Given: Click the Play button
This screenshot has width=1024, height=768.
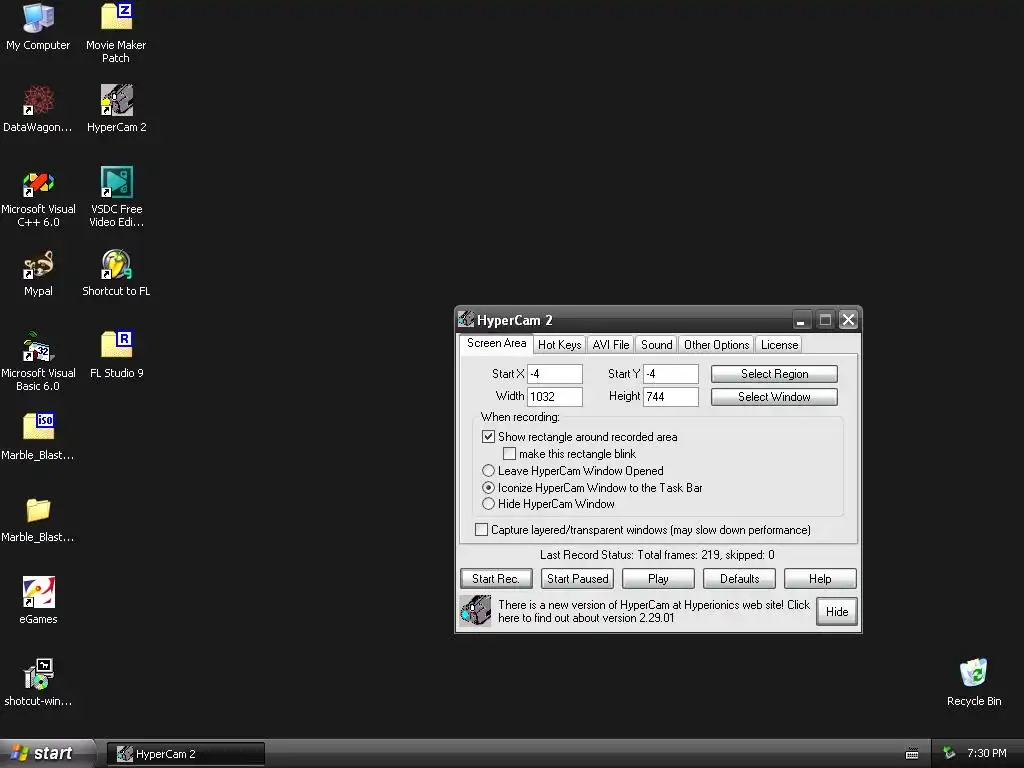Looking at the screenshot, I should tap(658, 579).
